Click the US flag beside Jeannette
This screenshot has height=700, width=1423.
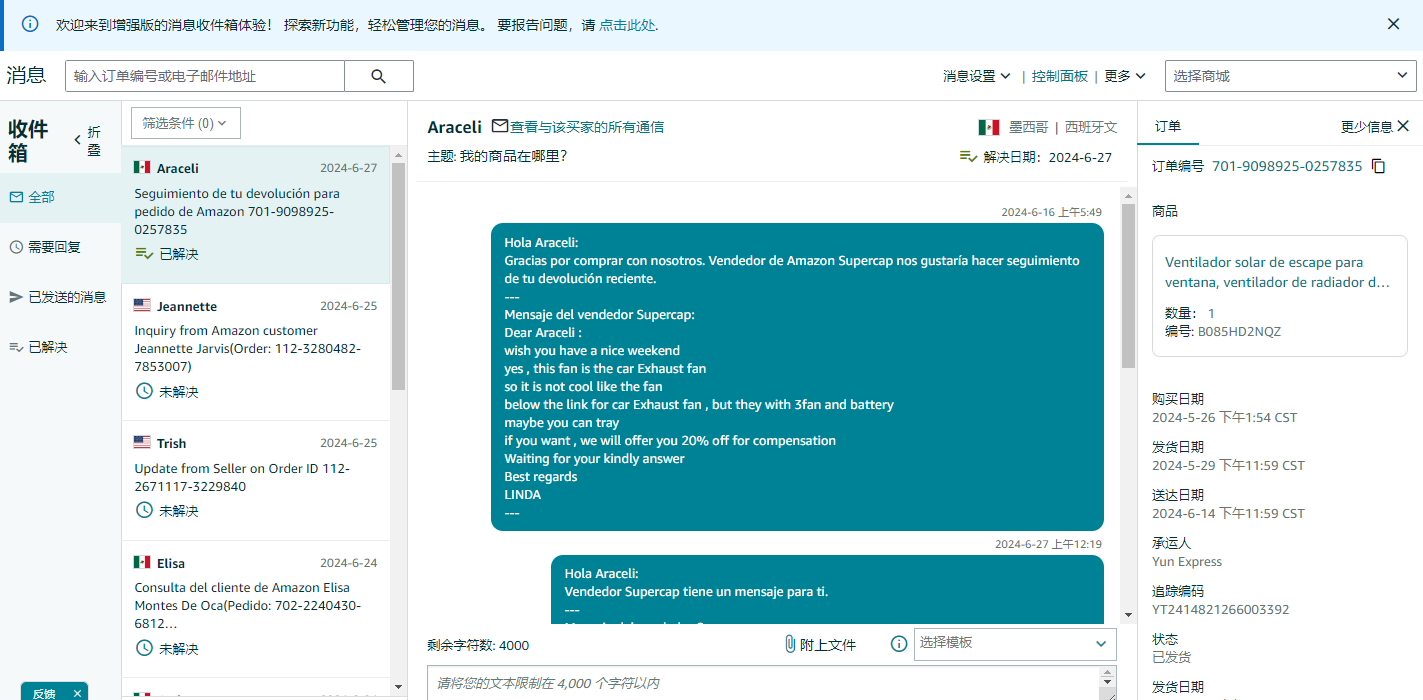coord(142,306)
